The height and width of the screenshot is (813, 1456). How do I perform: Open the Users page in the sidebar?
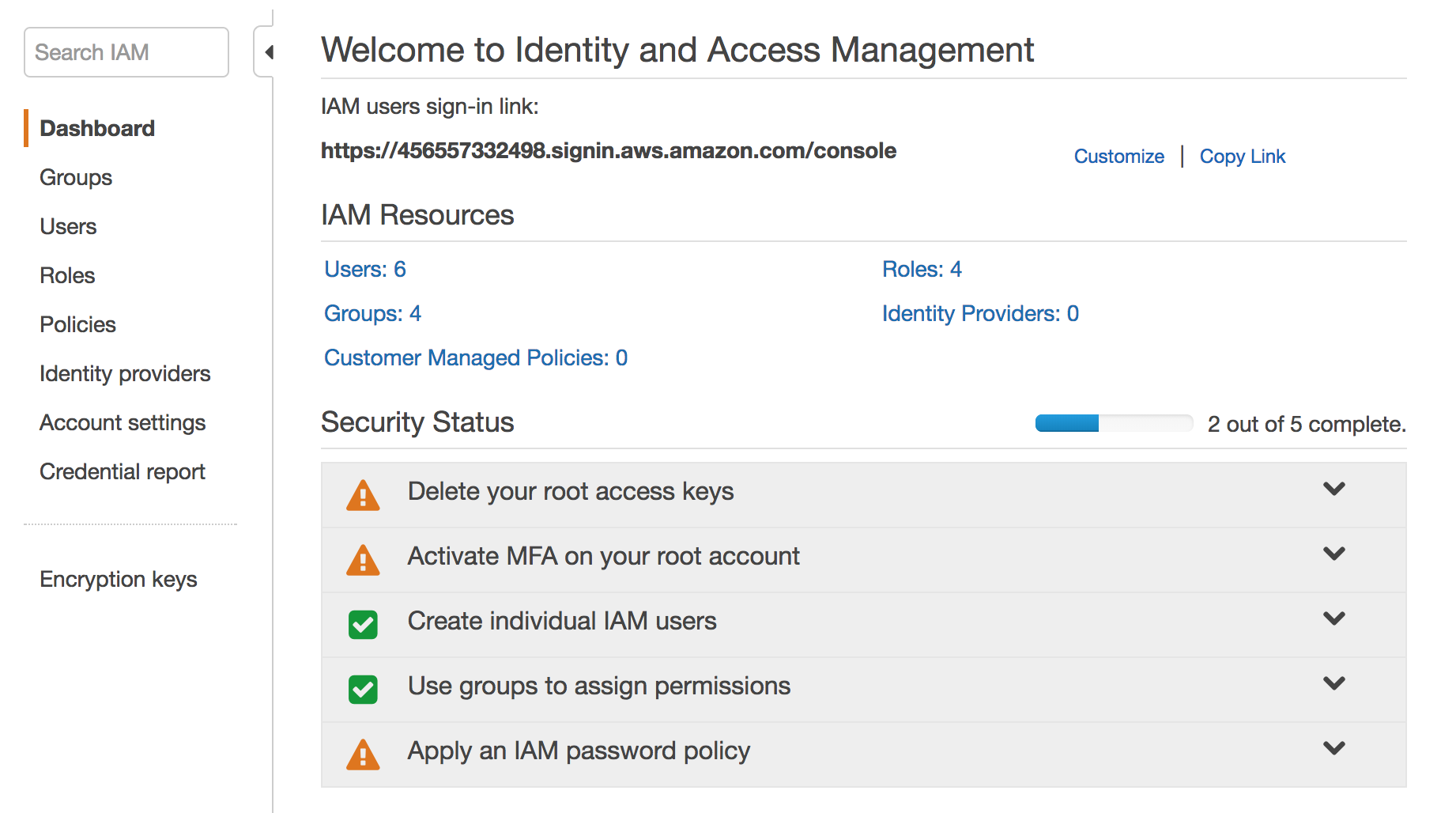(68, 227)
